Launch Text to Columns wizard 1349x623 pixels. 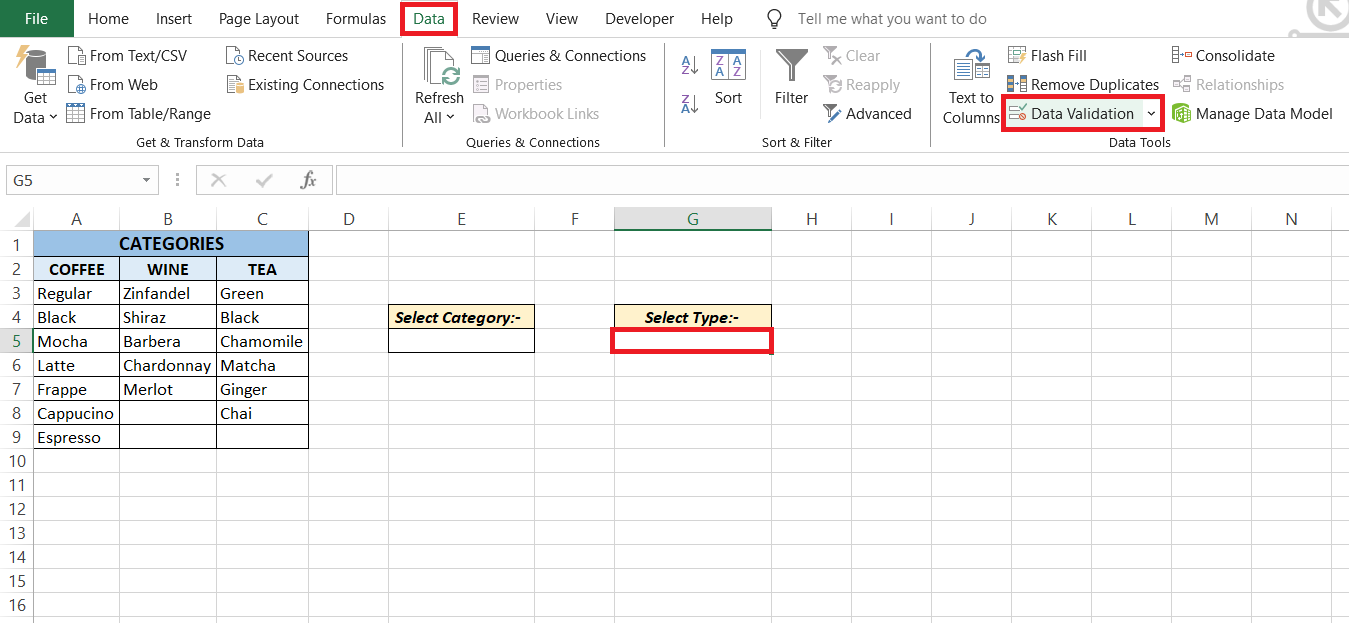click(971, 88)
